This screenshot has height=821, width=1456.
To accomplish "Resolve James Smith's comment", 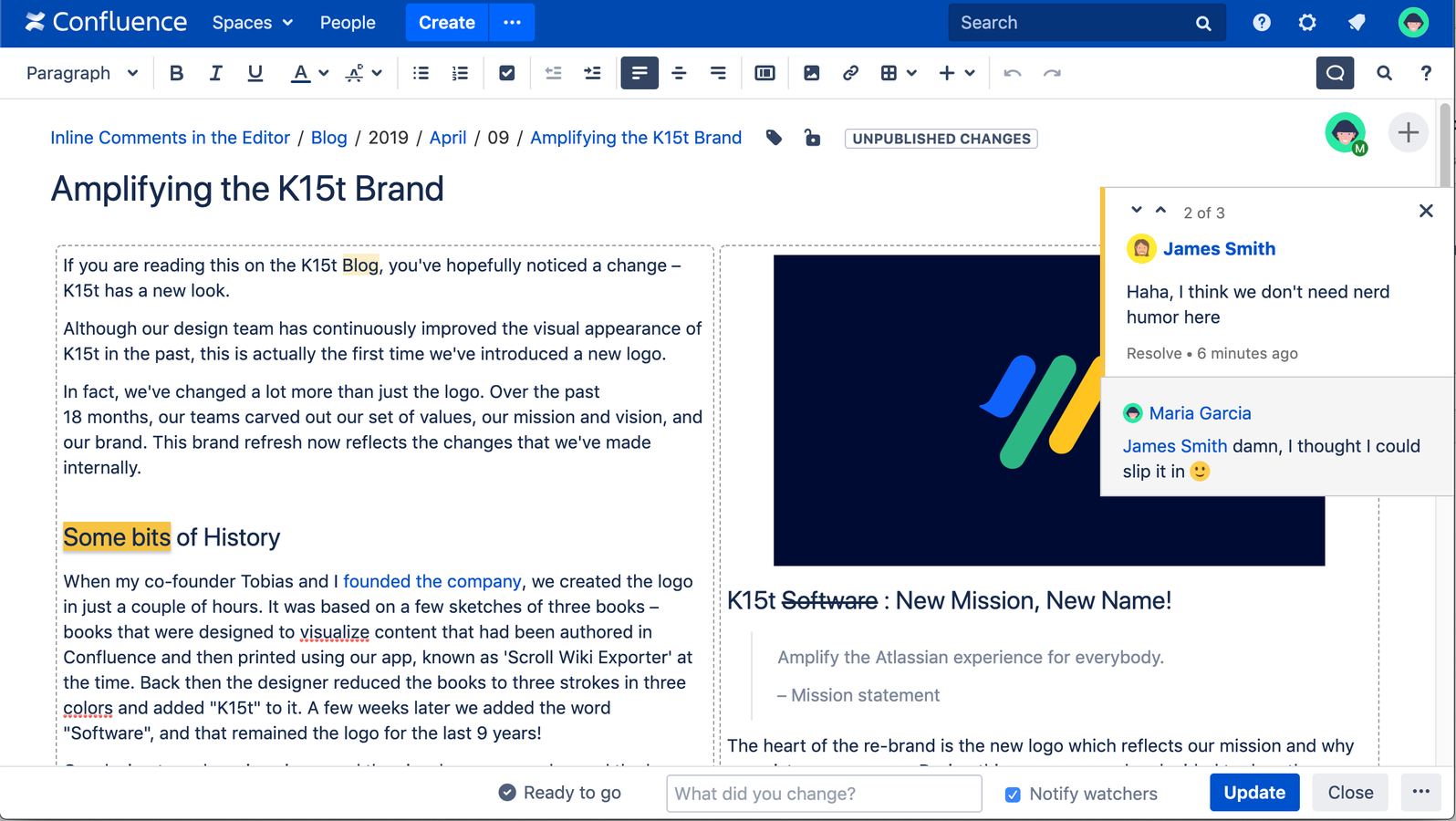I will [x=1154, y=353].
